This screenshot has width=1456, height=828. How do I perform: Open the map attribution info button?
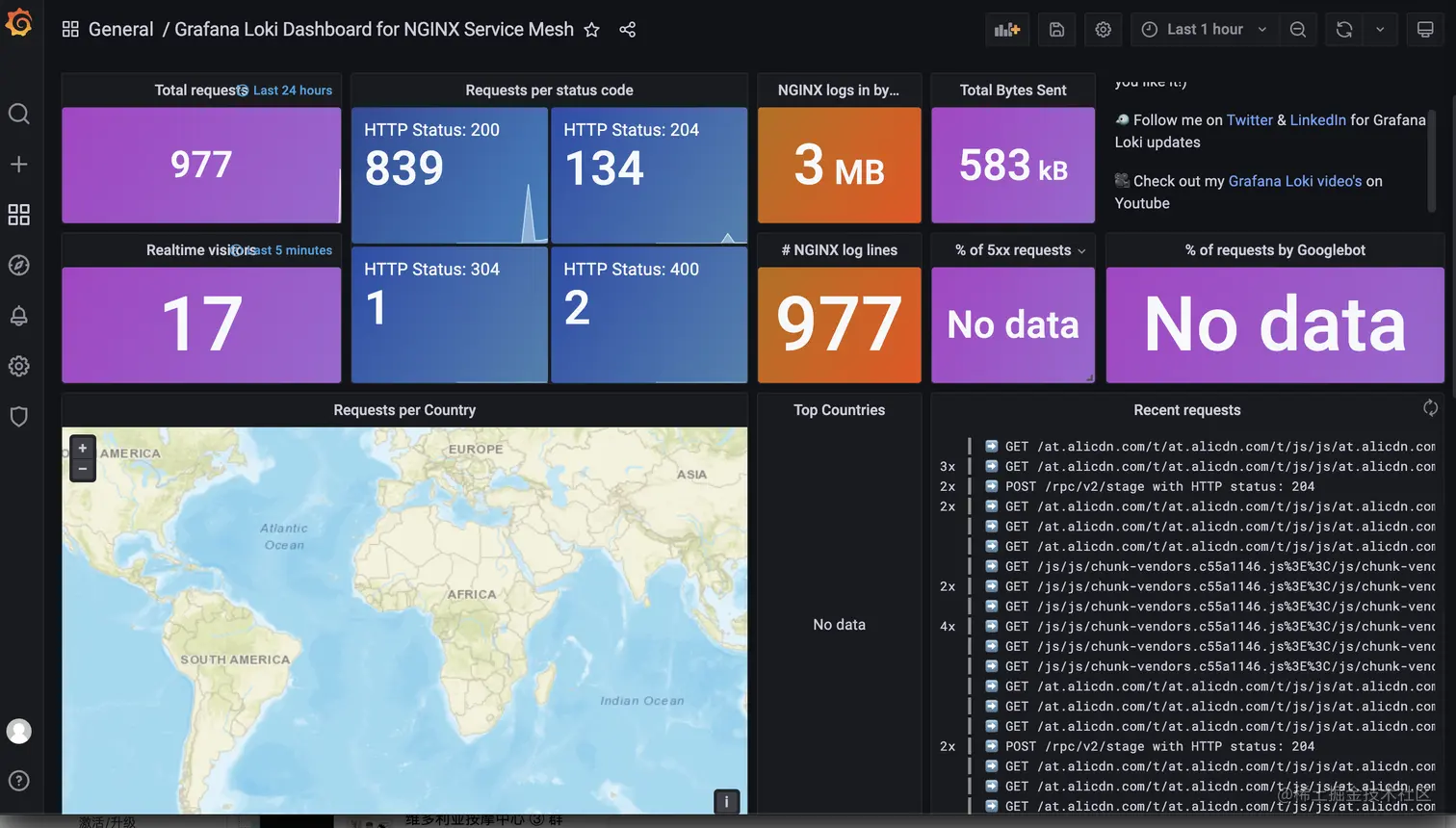(727, 801)
